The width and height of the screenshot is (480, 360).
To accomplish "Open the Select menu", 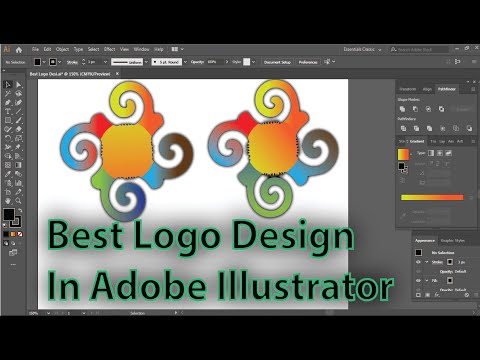I will pos(93,49).
